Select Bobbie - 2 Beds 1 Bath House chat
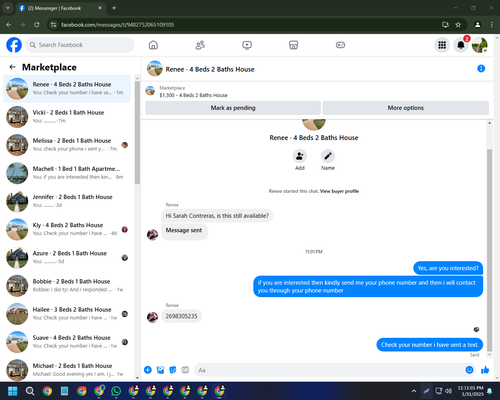This screenshot has height=400, width=500. pos(67,286)
